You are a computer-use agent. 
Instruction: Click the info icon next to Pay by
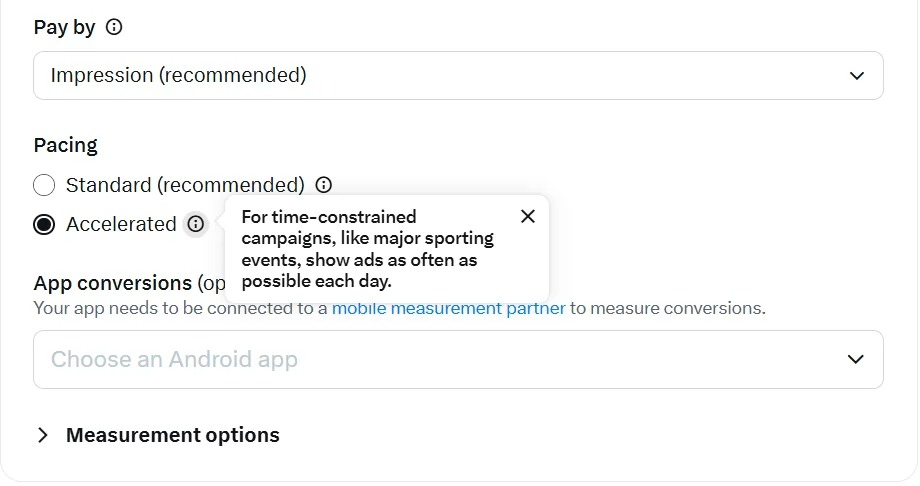point(114,28)
